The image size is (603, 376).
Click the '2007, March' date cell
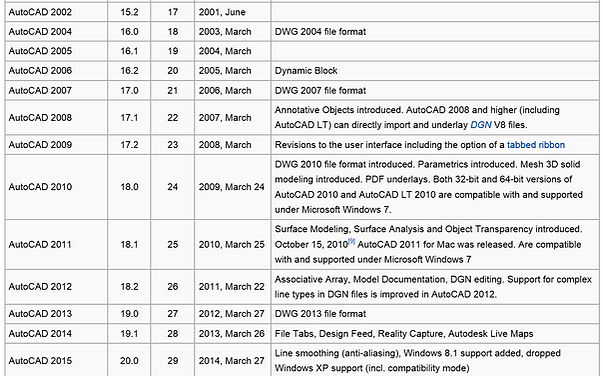click(233, 118)
